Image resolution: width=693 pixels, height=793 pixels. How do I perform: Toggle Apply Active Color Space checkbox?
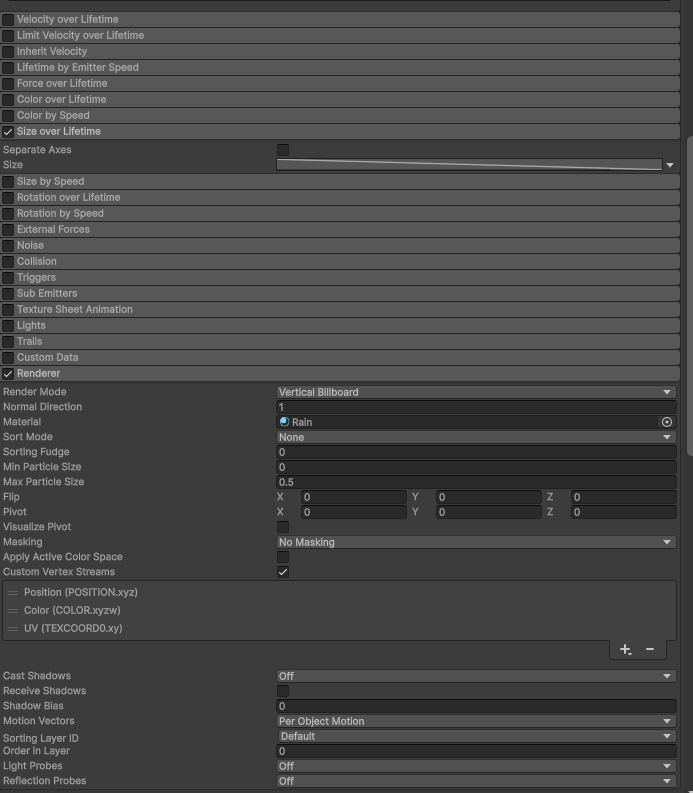[283, 557]
